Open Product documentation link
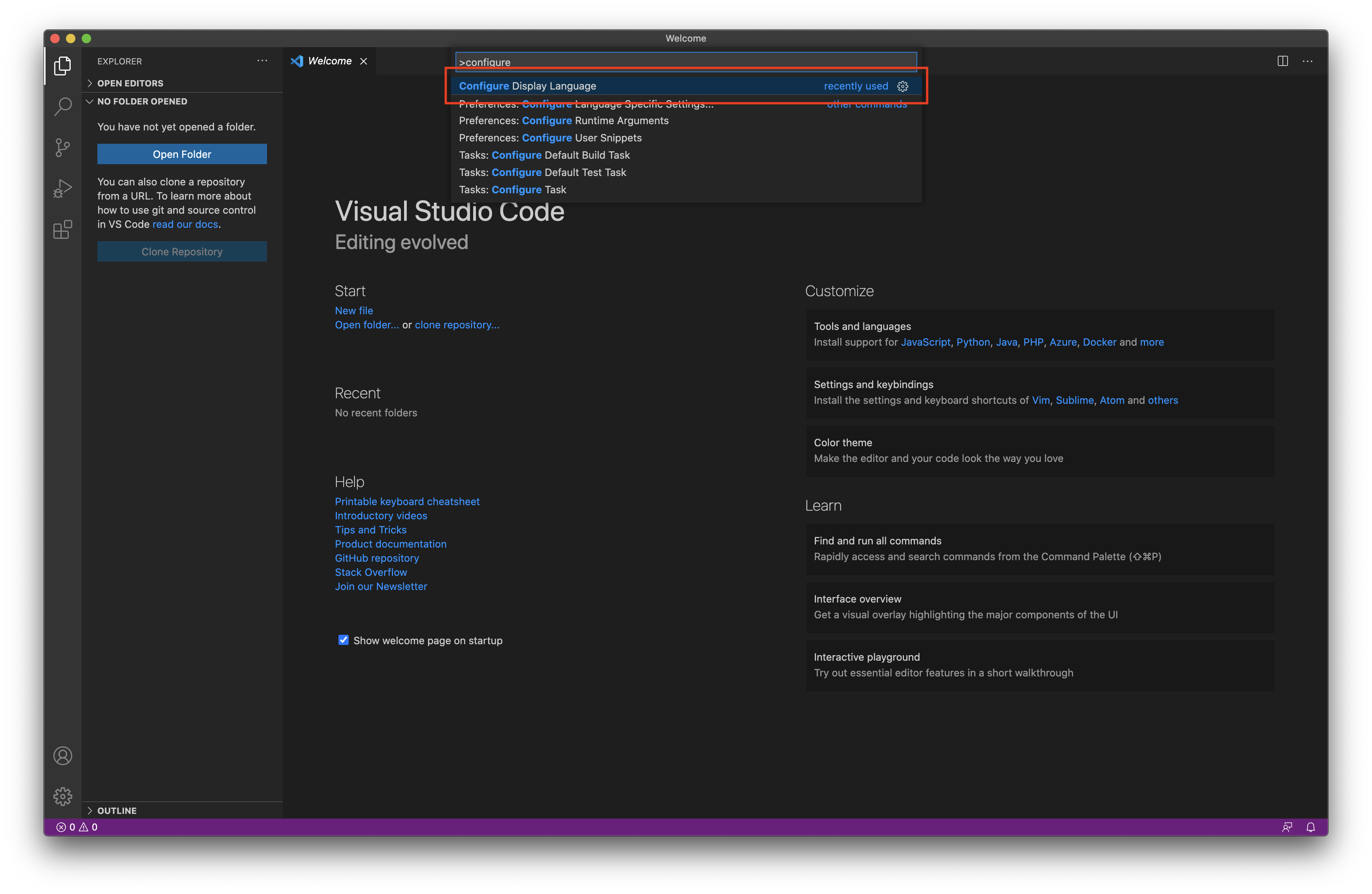This screenshot has width=1372, height=894. (x=391, y=544)
